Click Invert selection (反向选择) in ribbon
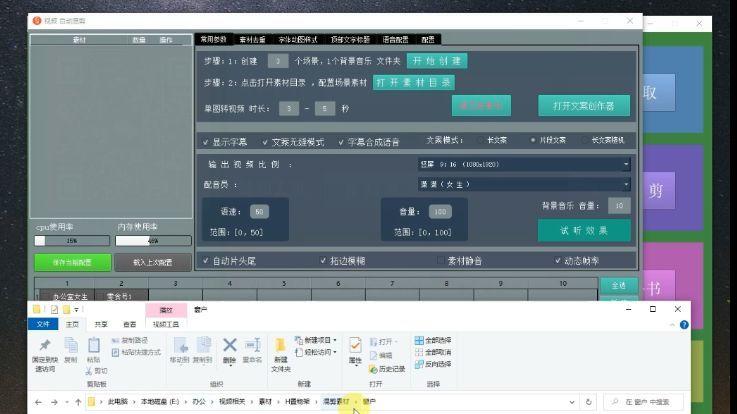The width and height of the screenshot is (737, 414). 433,364
